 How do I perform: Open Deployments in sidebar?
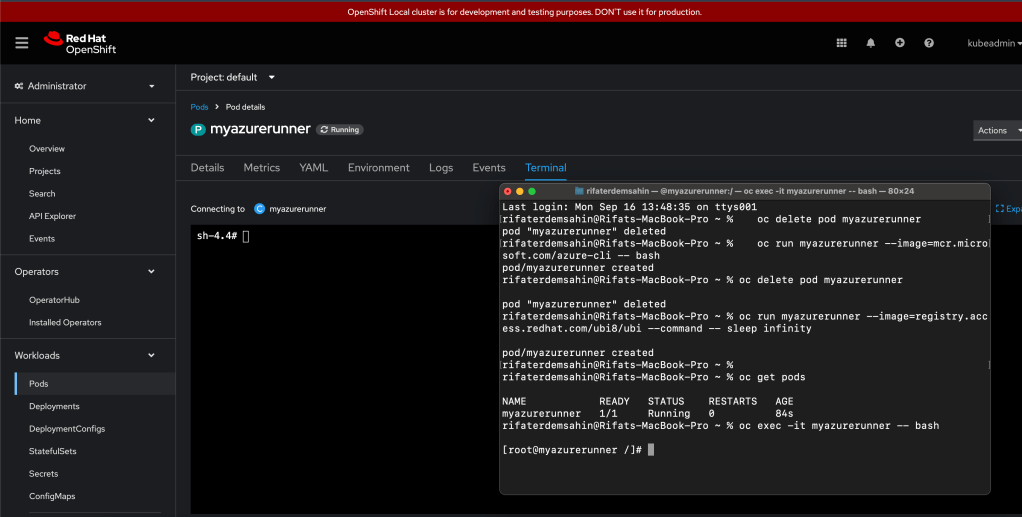click(55, 406)
